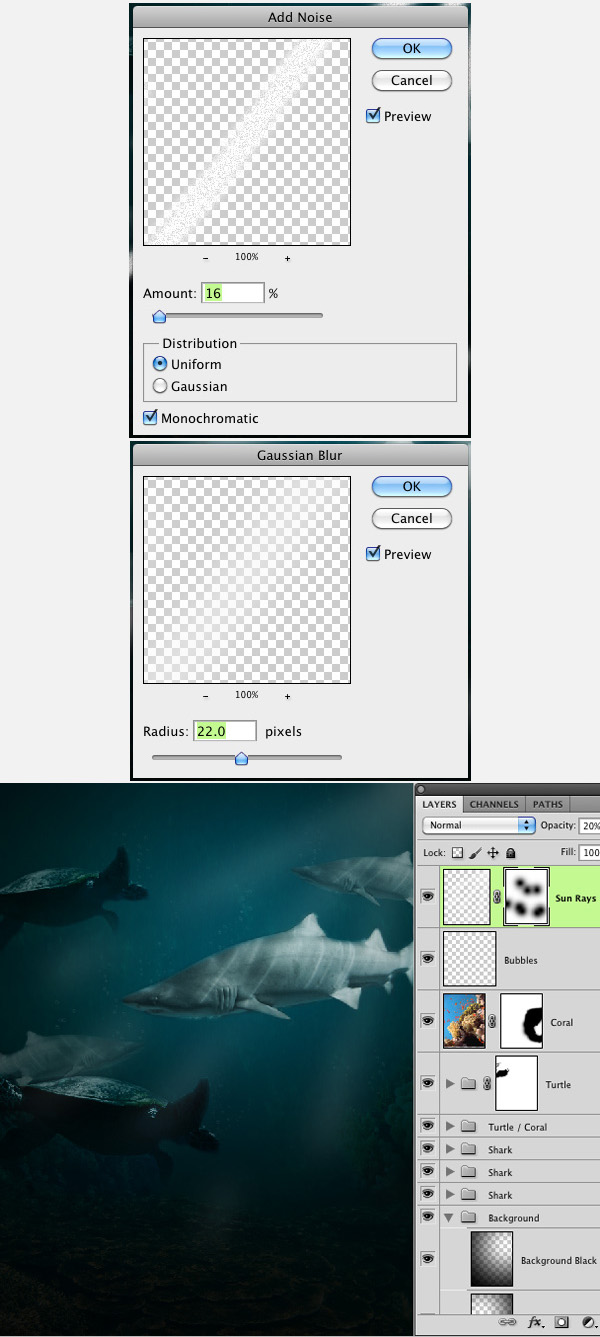Switch to the Channels tab
The width and height of the screenshot is (600, 1337).
(494, 804)
